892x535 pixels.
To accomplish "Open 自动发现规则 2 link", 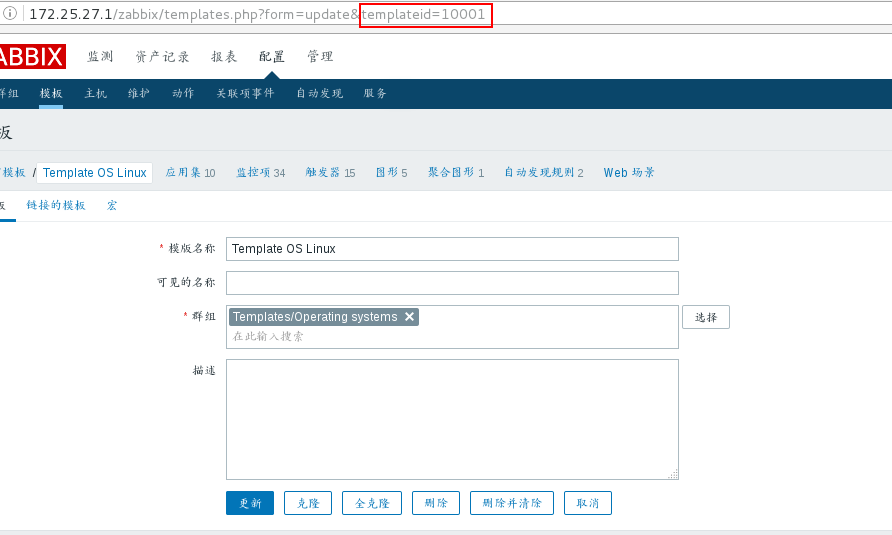I will click(544, 172).
